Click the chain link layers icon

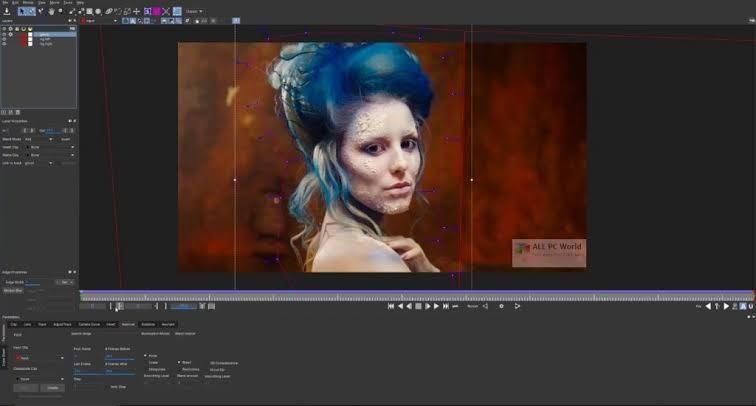[x=109, y=11]
